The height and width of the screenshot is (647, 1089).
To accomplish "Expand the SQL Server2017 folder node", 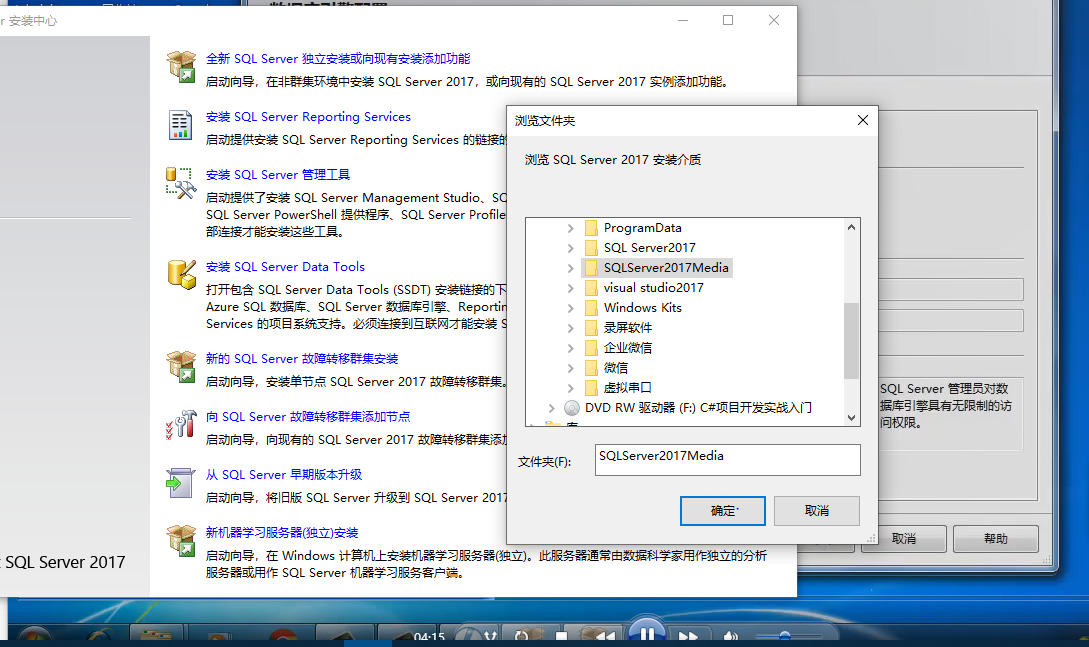I will point(570,248).
